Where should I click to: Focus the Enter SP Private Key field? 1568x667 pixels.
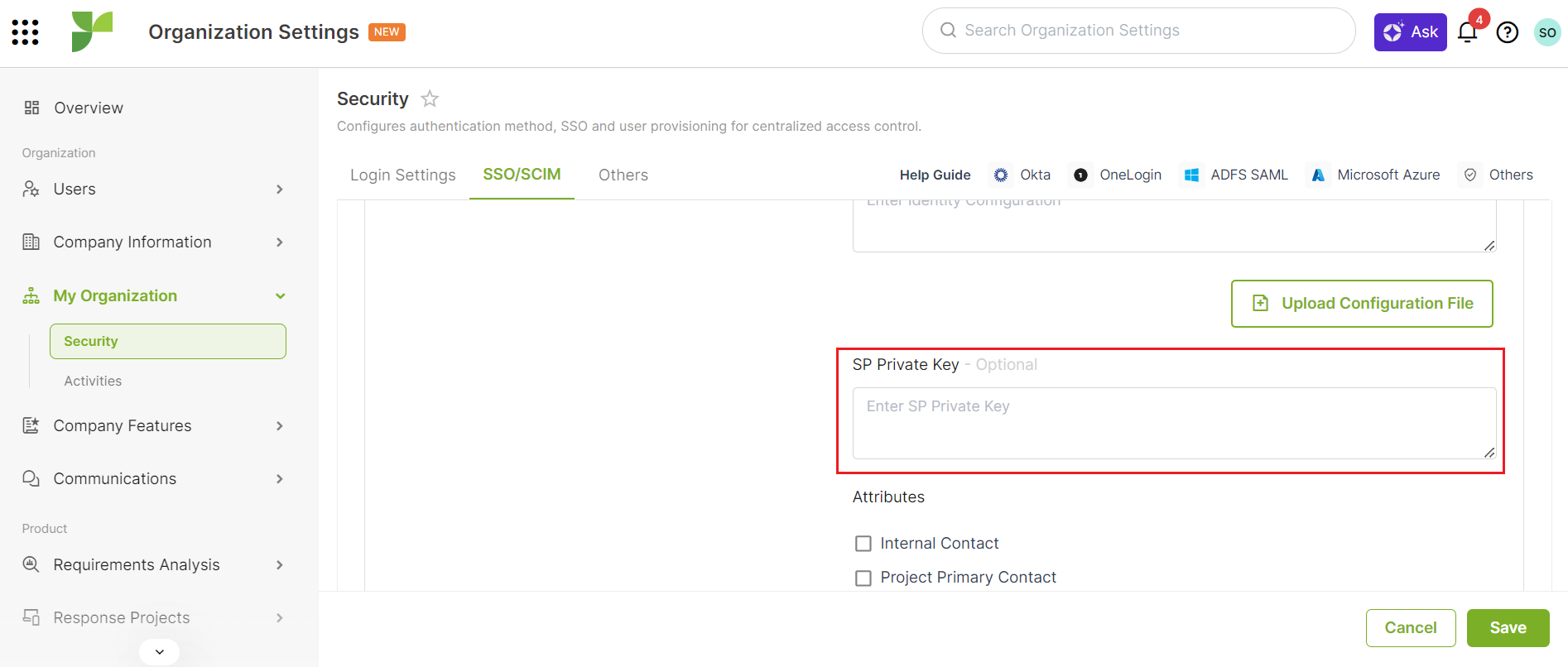point(1174,423)
